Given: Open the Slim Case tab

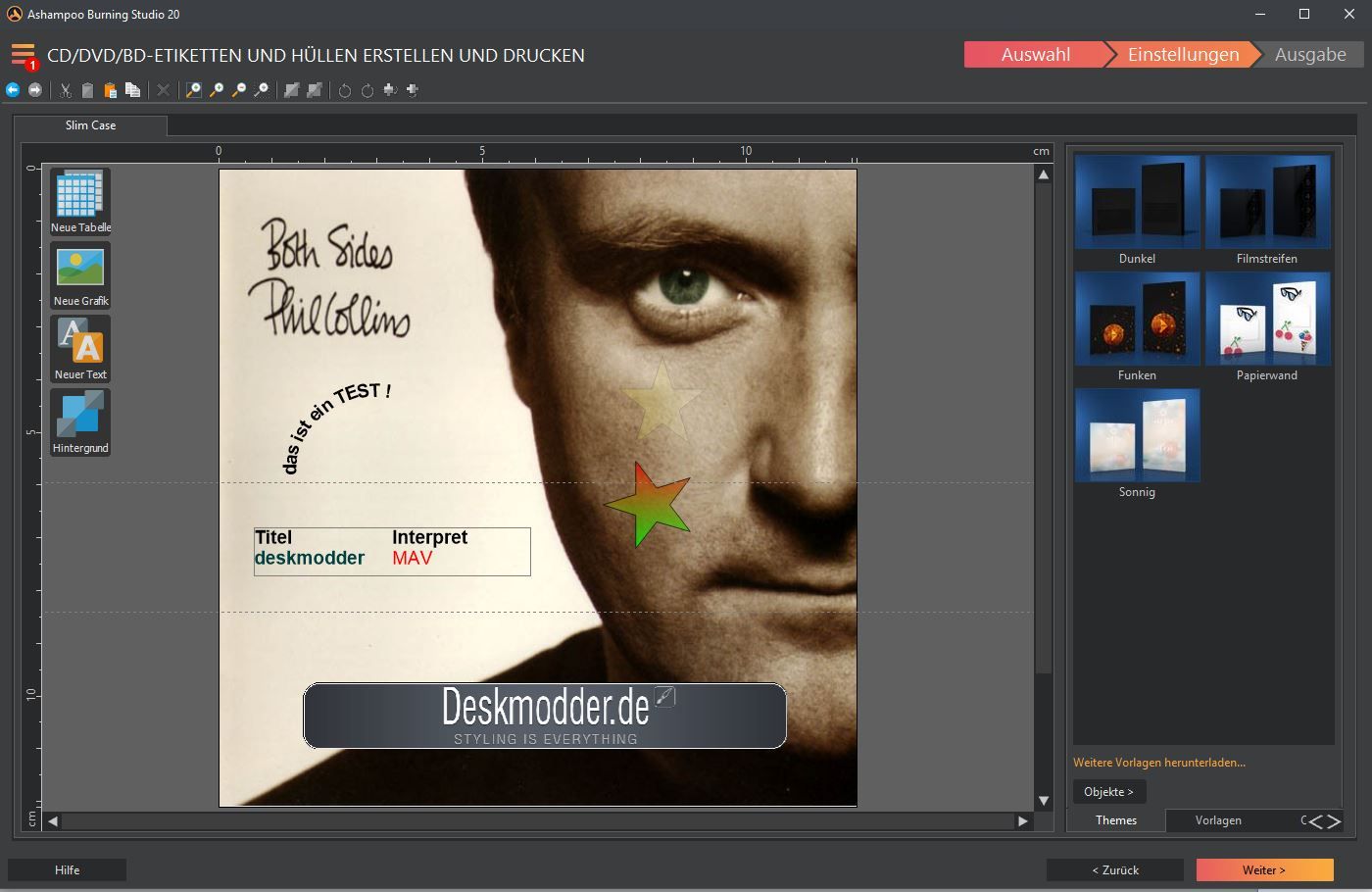Looking at the screenshot, I should (x=90, y=125).
